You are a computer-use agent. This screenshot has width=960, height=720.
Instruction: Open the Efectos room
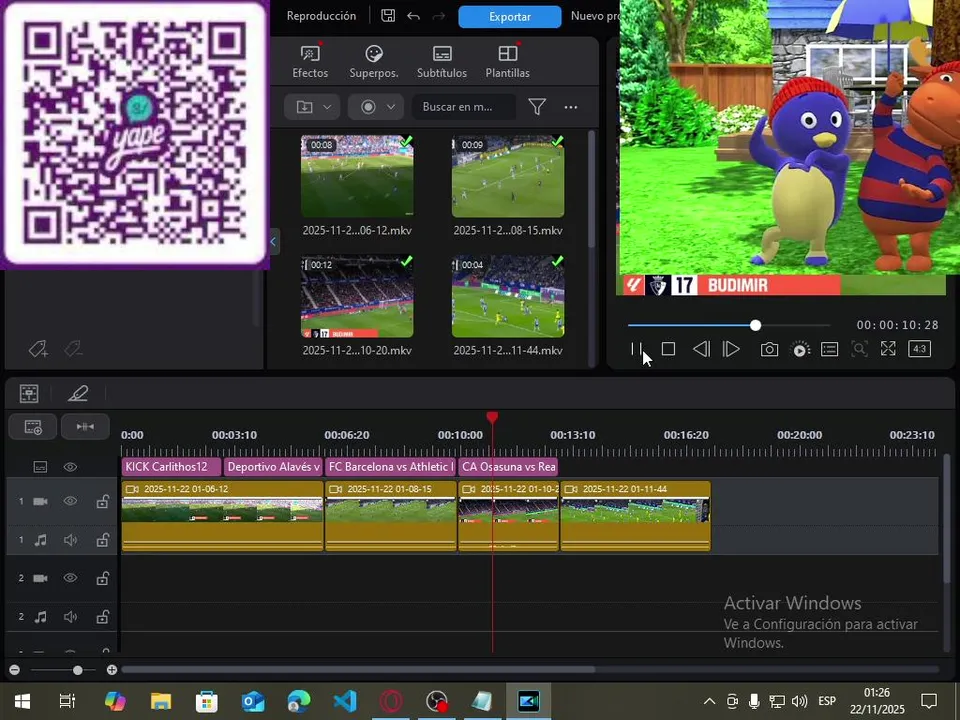[310, 62]
